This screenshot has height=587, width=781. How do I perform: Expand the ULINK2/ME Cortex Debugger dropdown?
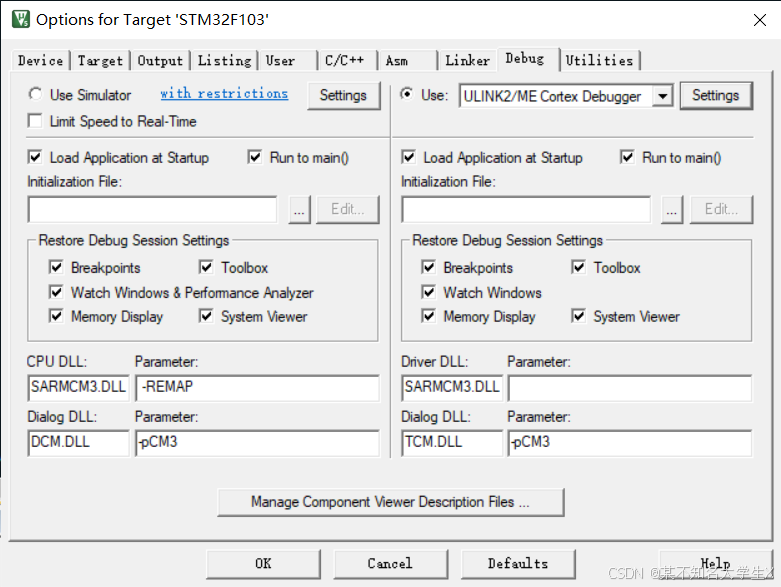point(662,96)
